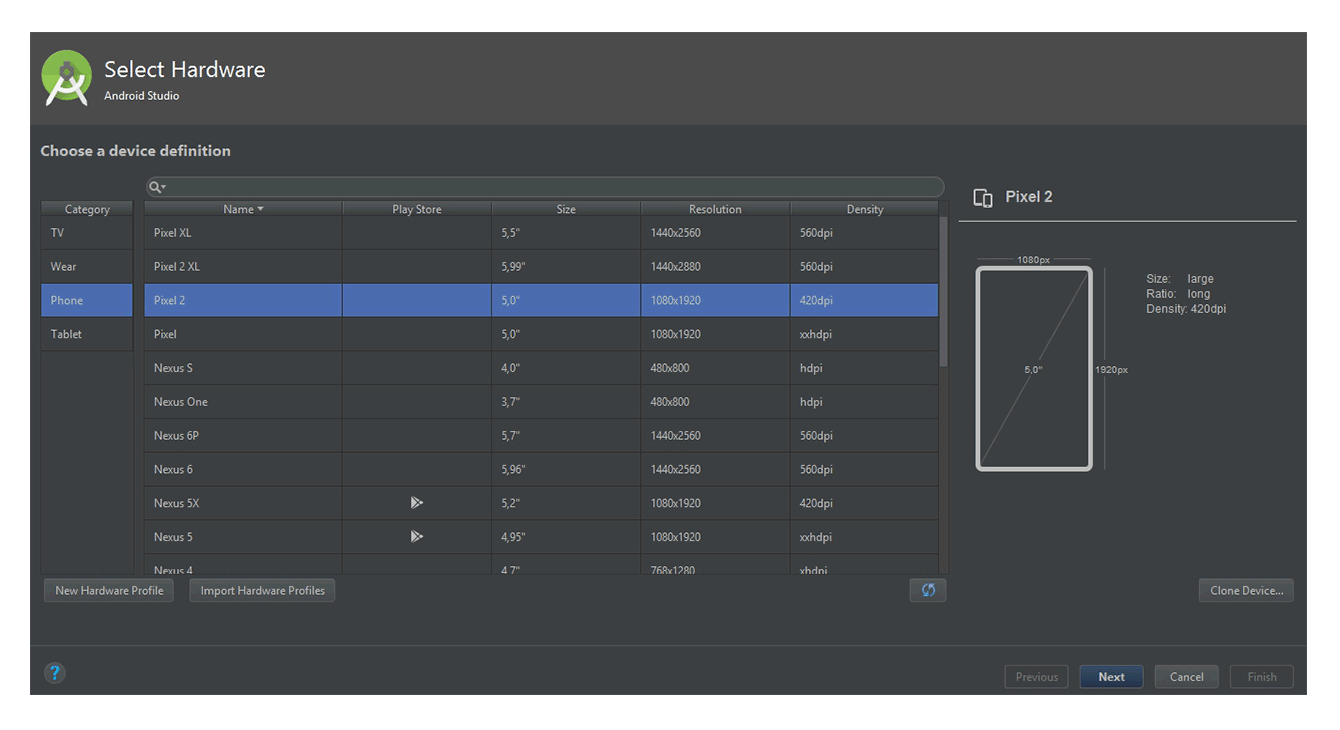Viewport: 1340px width, 730px height.
Task: Click the "Density: 420dpi" text in the preview panel
Action: tap(1186, 309)
